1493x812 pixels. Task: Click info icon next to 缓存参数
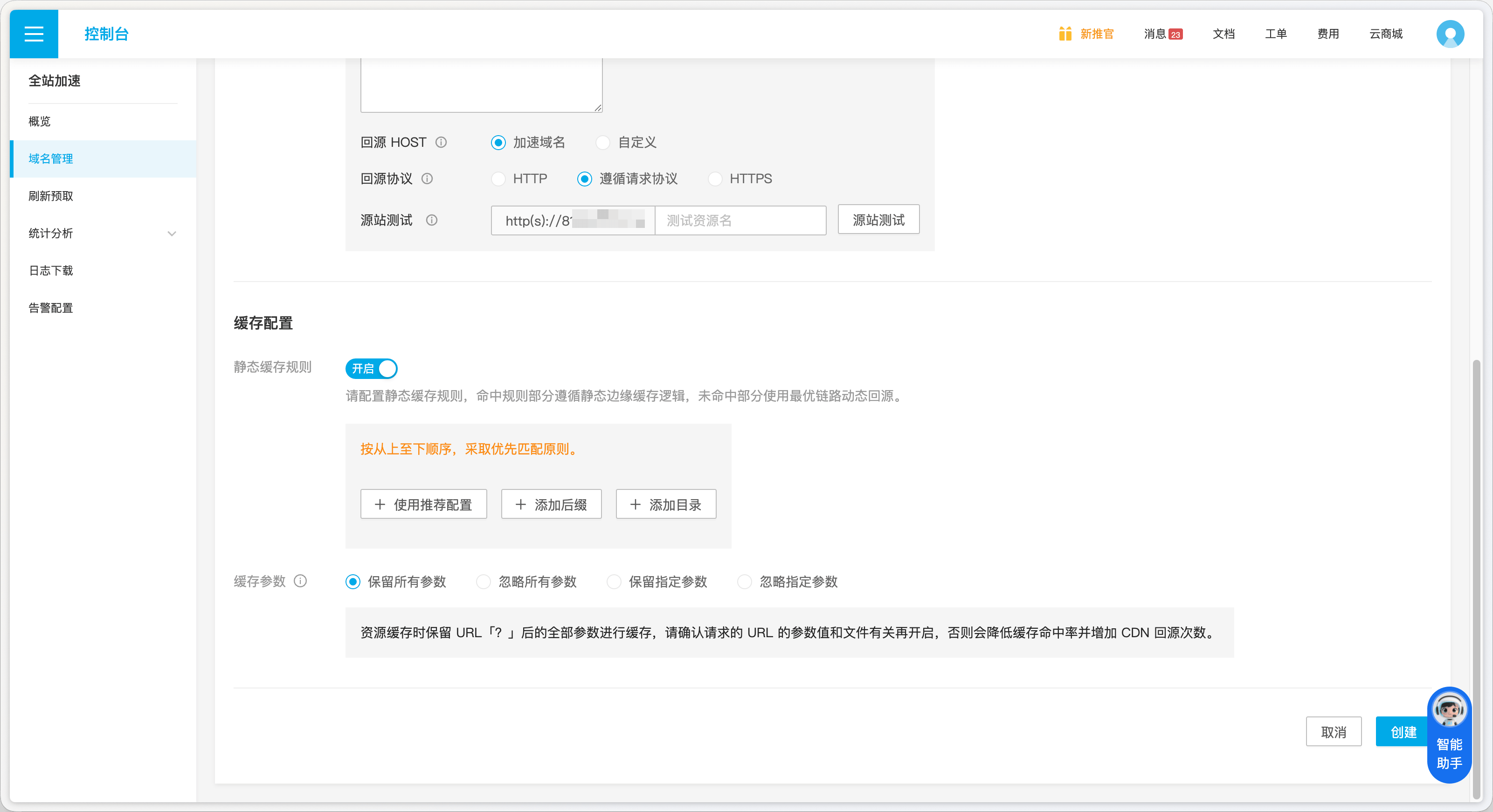(x=300, y=581)
